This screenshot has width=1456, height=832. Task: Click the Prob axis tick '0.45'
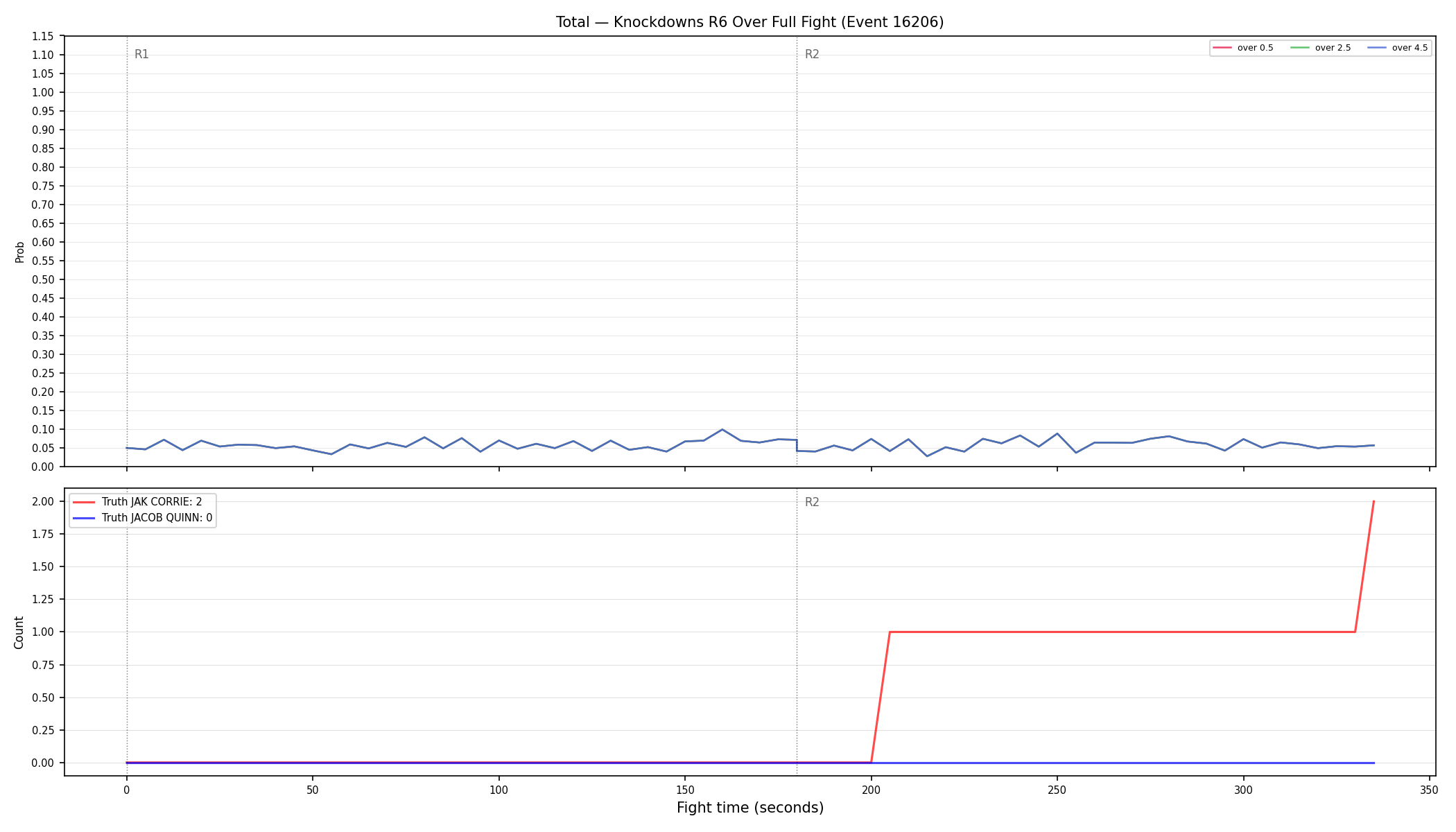click(x=43, y=299)
